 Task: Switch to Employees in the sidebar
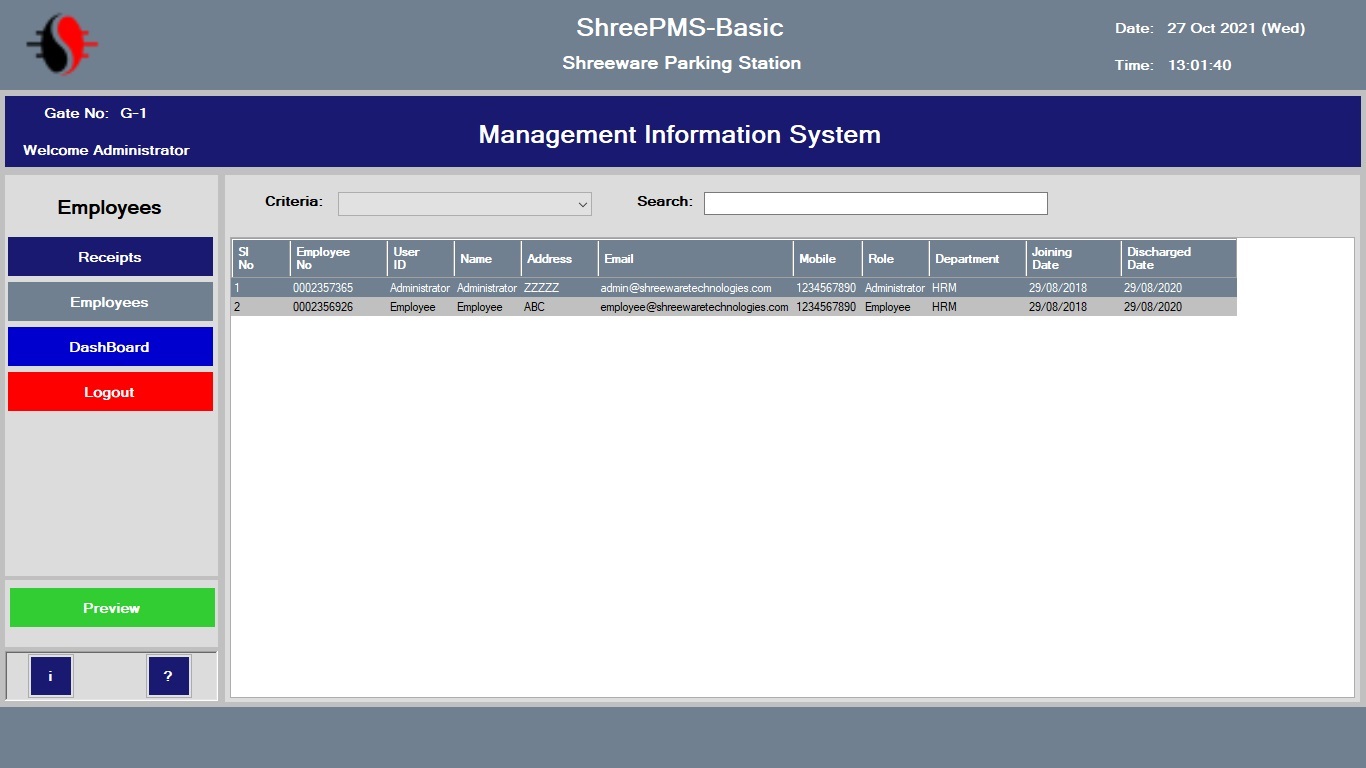pyautogui.click(x=110, y=302)
